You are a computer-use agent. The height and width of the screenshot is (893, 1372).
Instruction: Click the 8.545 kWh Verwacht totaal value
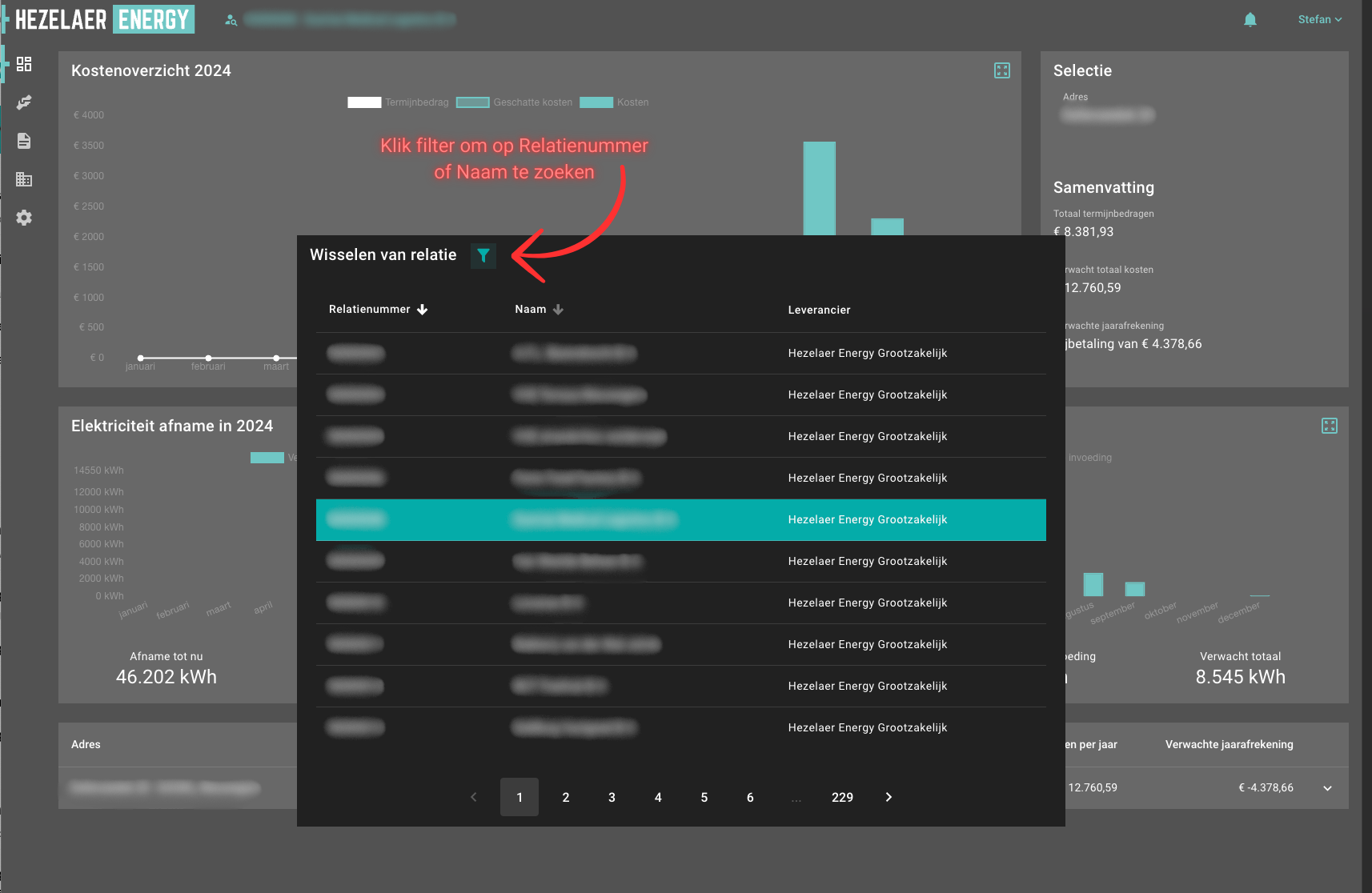click(x=1241, y=677)
